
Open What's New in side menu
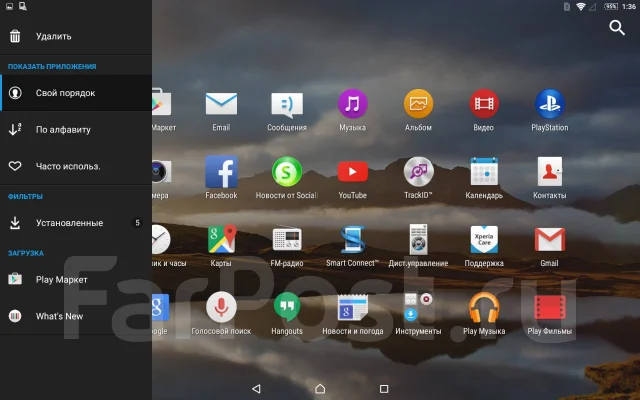click(76, 316)
